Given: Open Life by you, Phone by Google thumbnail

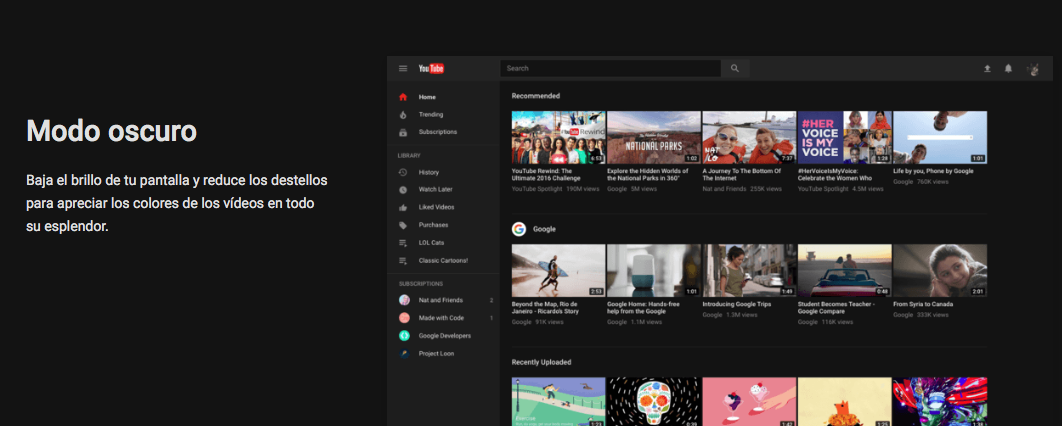Looking at the screenshot, I should click(x=940, y=137).
